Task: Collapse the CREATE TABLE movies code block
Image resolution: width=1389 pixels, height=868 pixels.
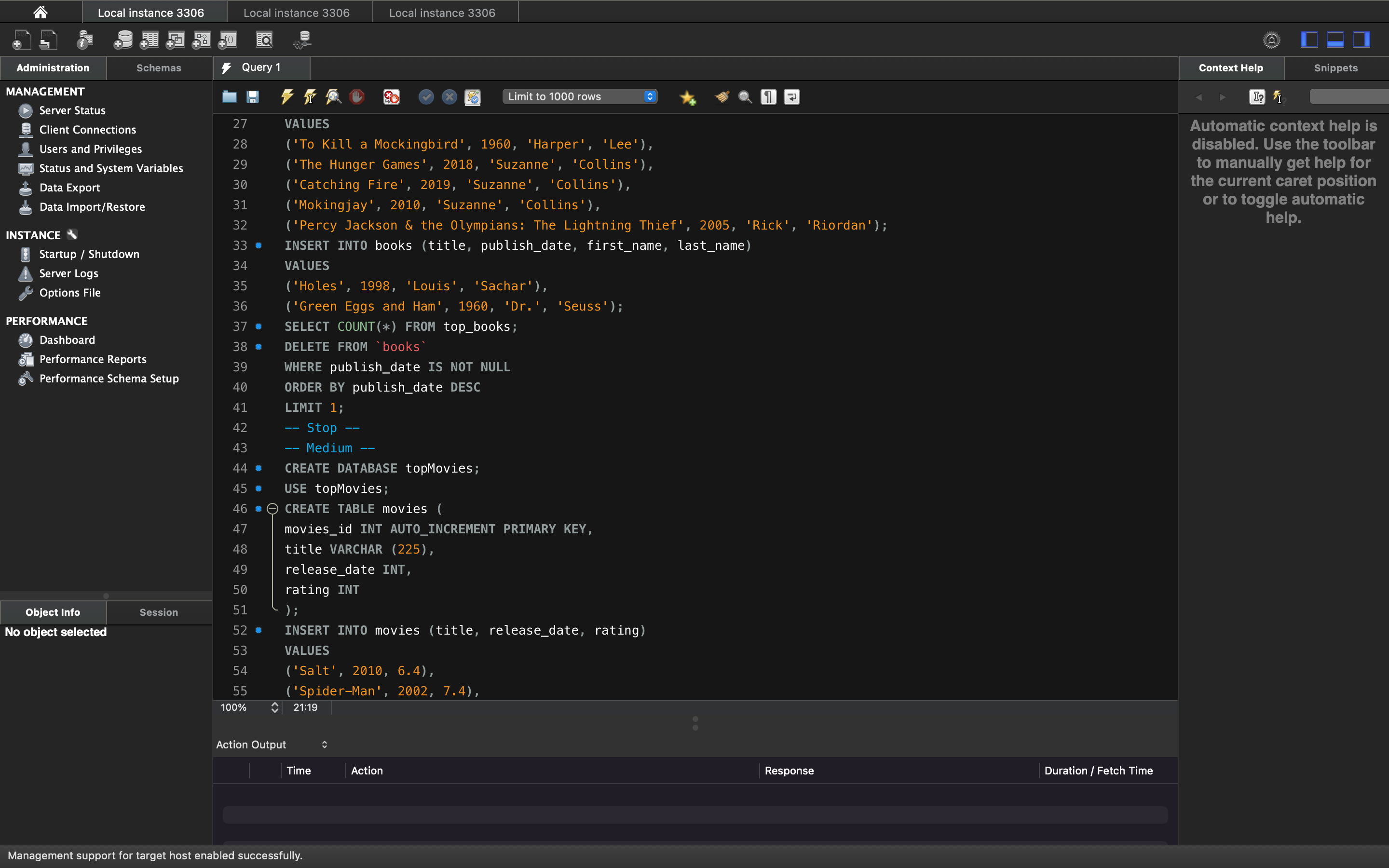Action: (272, 509)
